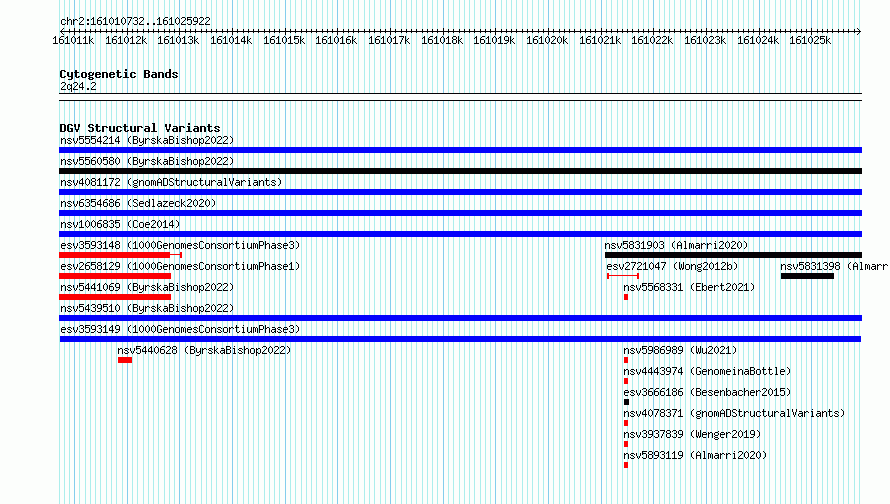
Task: Click red marker under nsv3937839
Action: pos(626,444)
